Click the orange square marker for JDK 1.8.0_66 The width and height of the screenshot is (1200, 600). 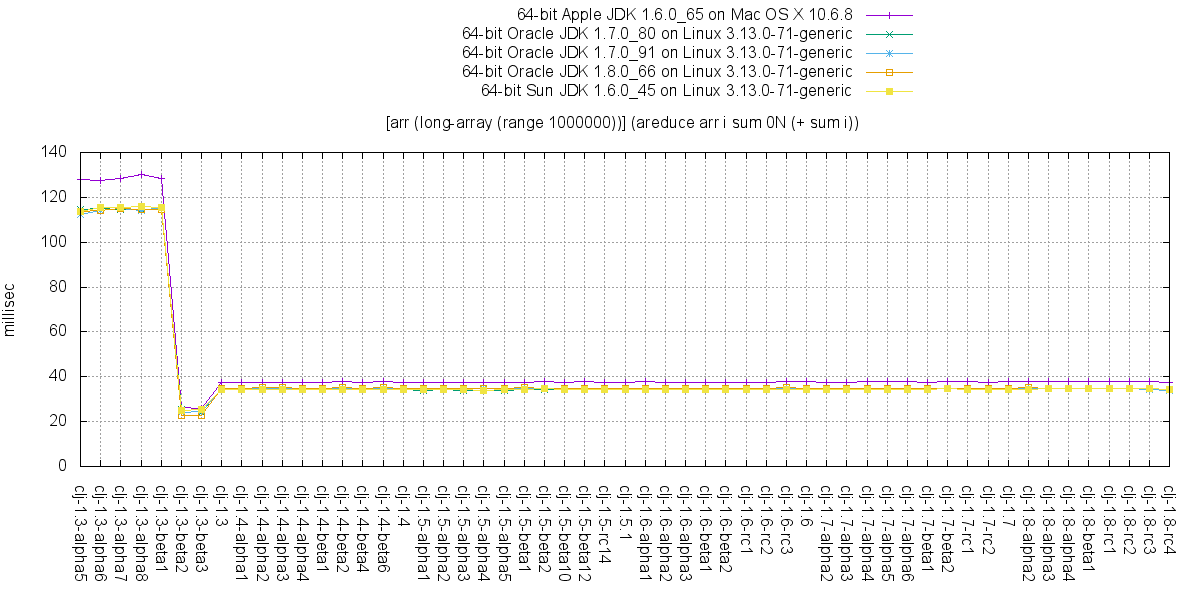click(x=887, y=71)
